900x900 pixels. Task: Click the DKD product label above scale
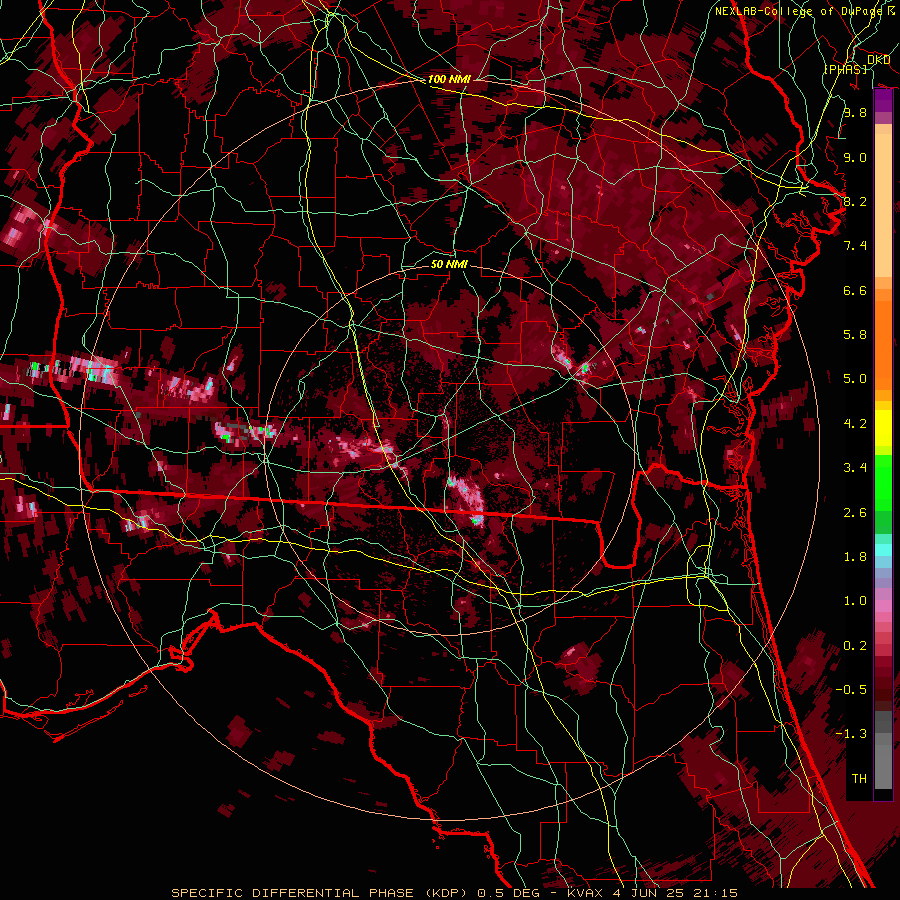878,60
